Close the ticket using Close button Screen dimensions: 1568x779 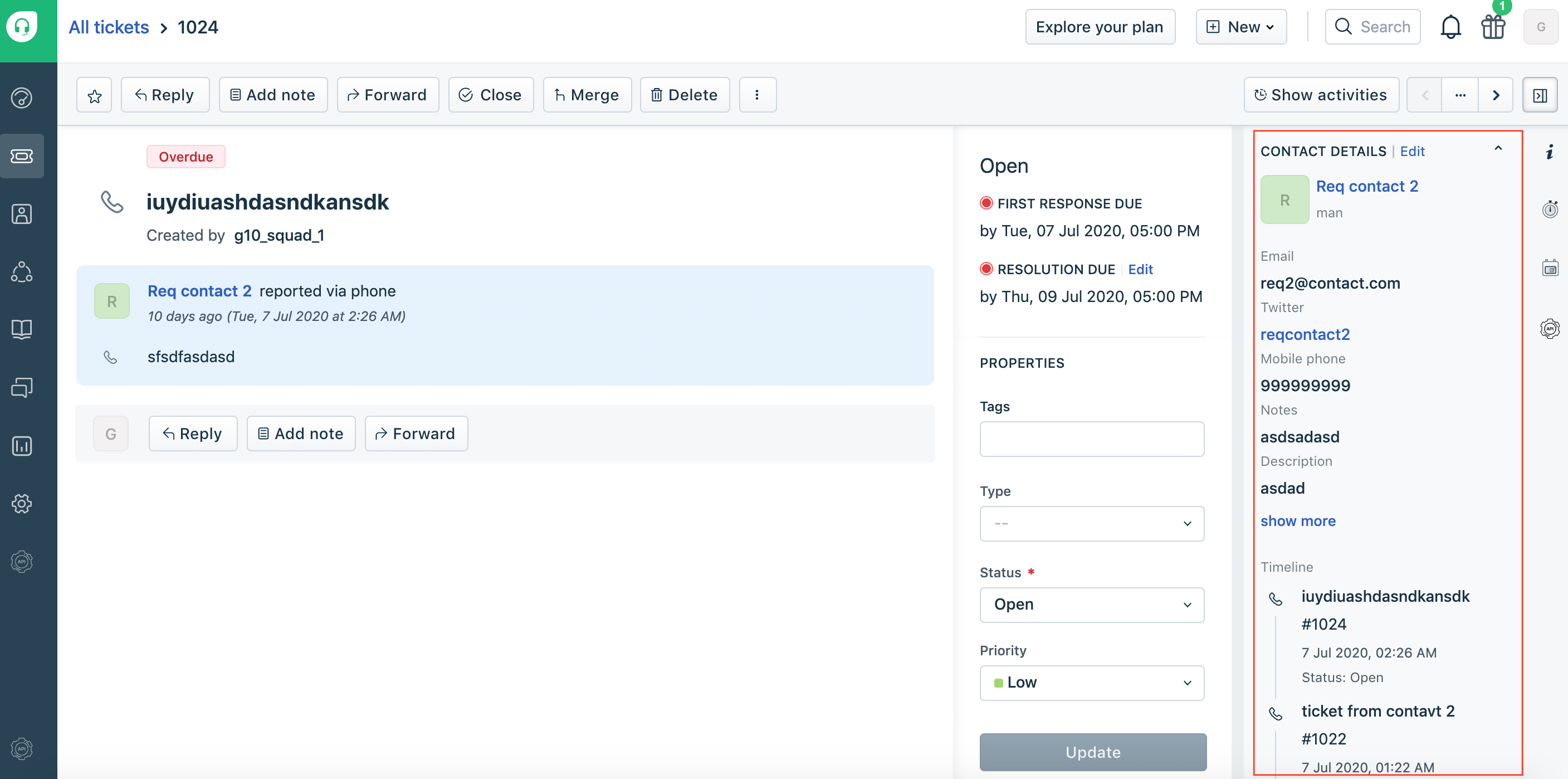491,95
